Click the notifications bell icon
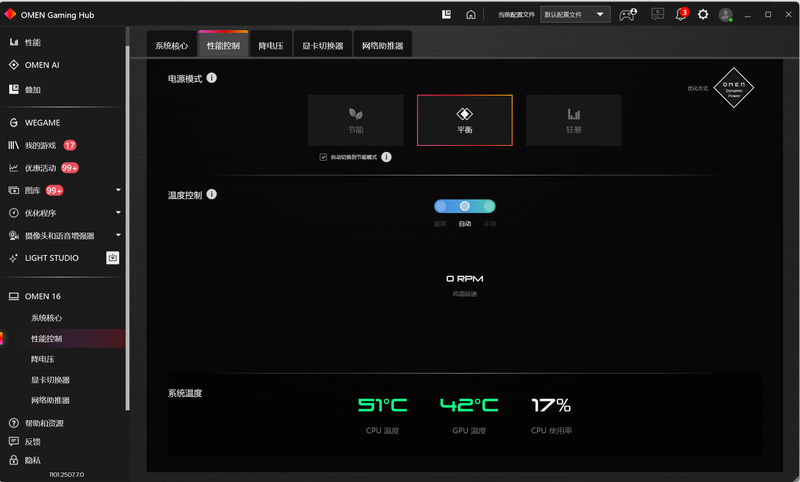Viewport: 800px width, 482px height. 680,15
